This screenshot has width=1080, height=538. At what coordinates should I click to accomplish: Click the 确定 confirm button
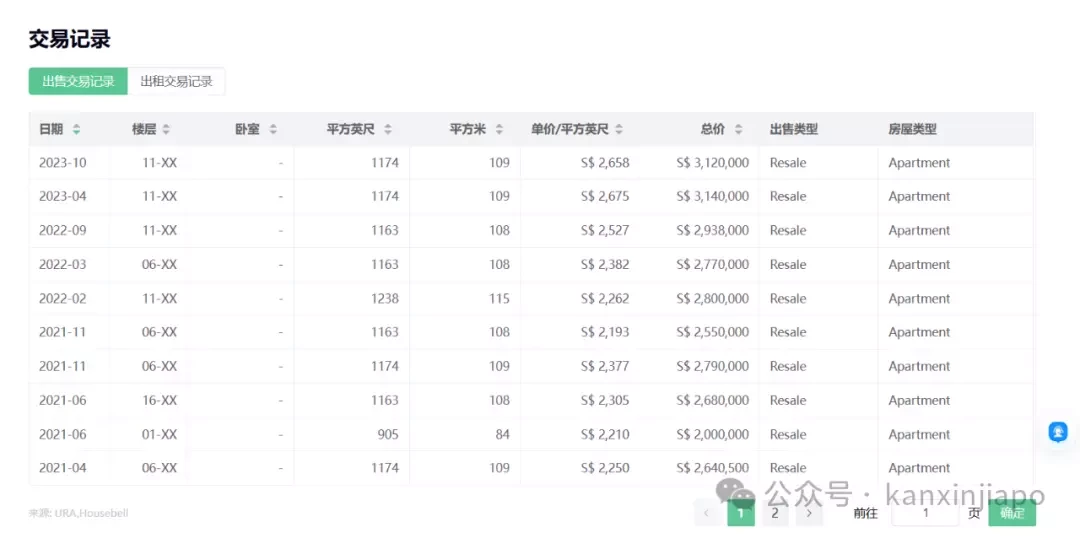(1012, 513)
